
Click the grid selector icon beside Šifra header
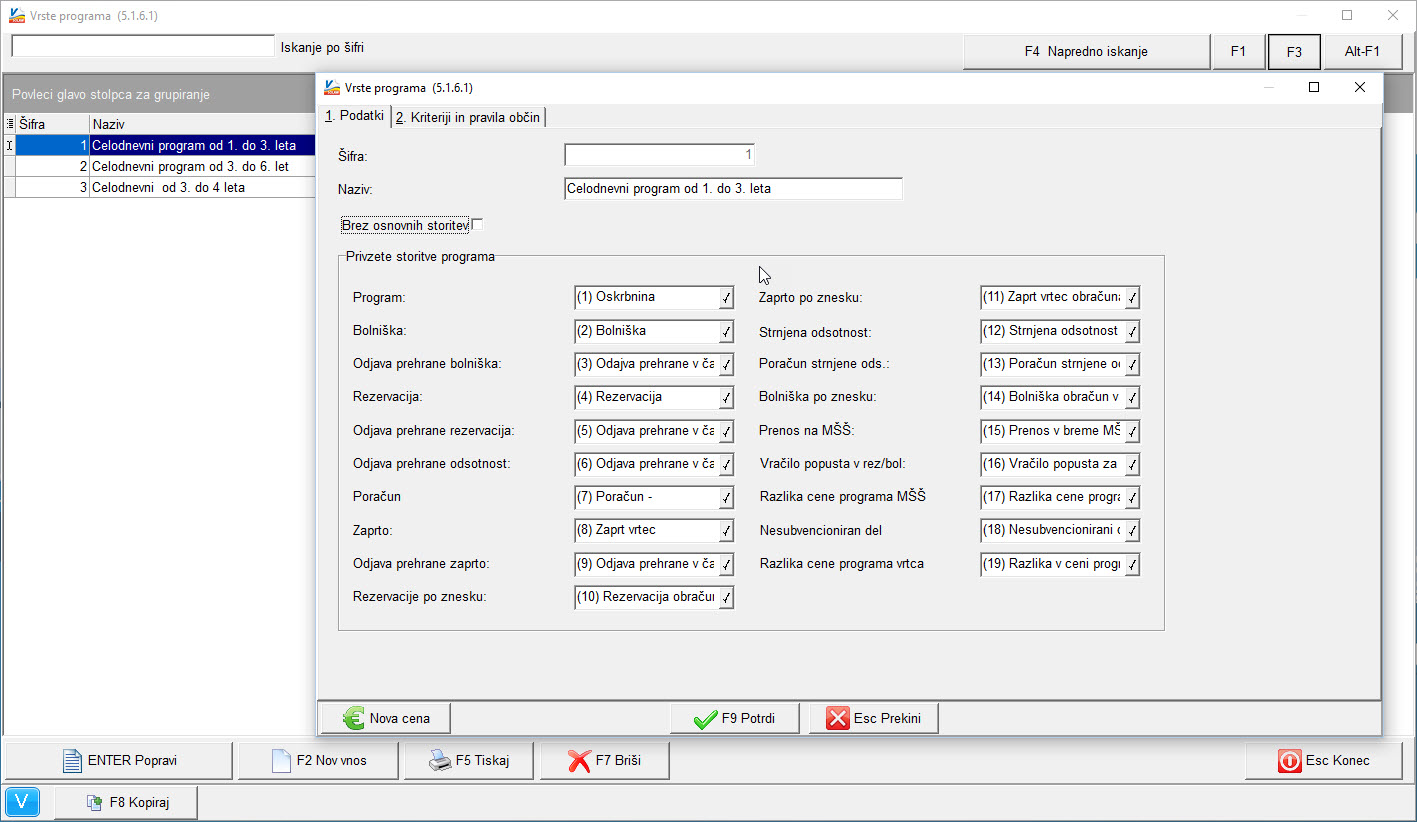(10, 124)
